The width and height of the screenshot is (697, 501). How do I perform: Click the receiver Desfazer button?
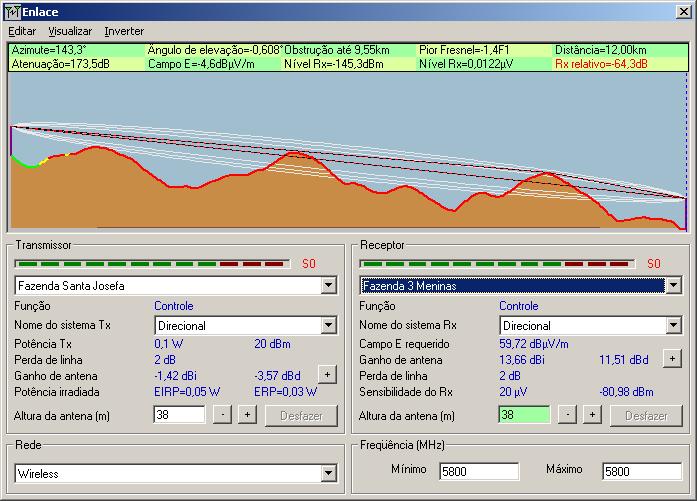pos(645,415)
